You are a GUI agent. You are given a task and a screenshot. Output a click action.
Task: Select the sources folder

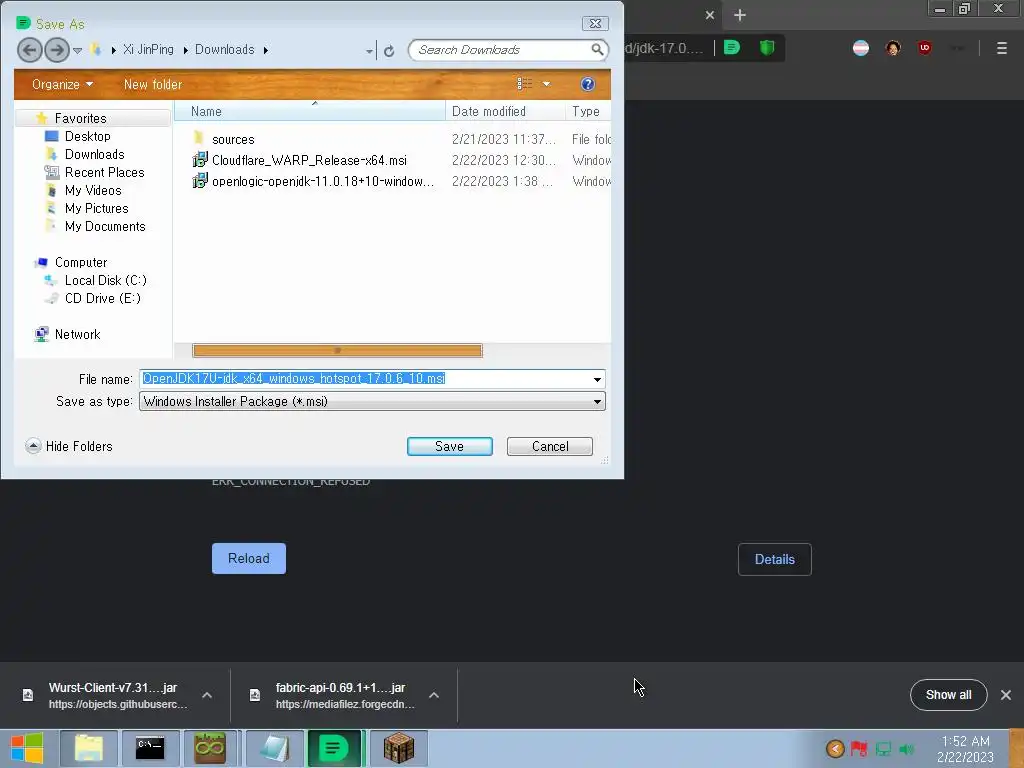(x=233, y=139)
